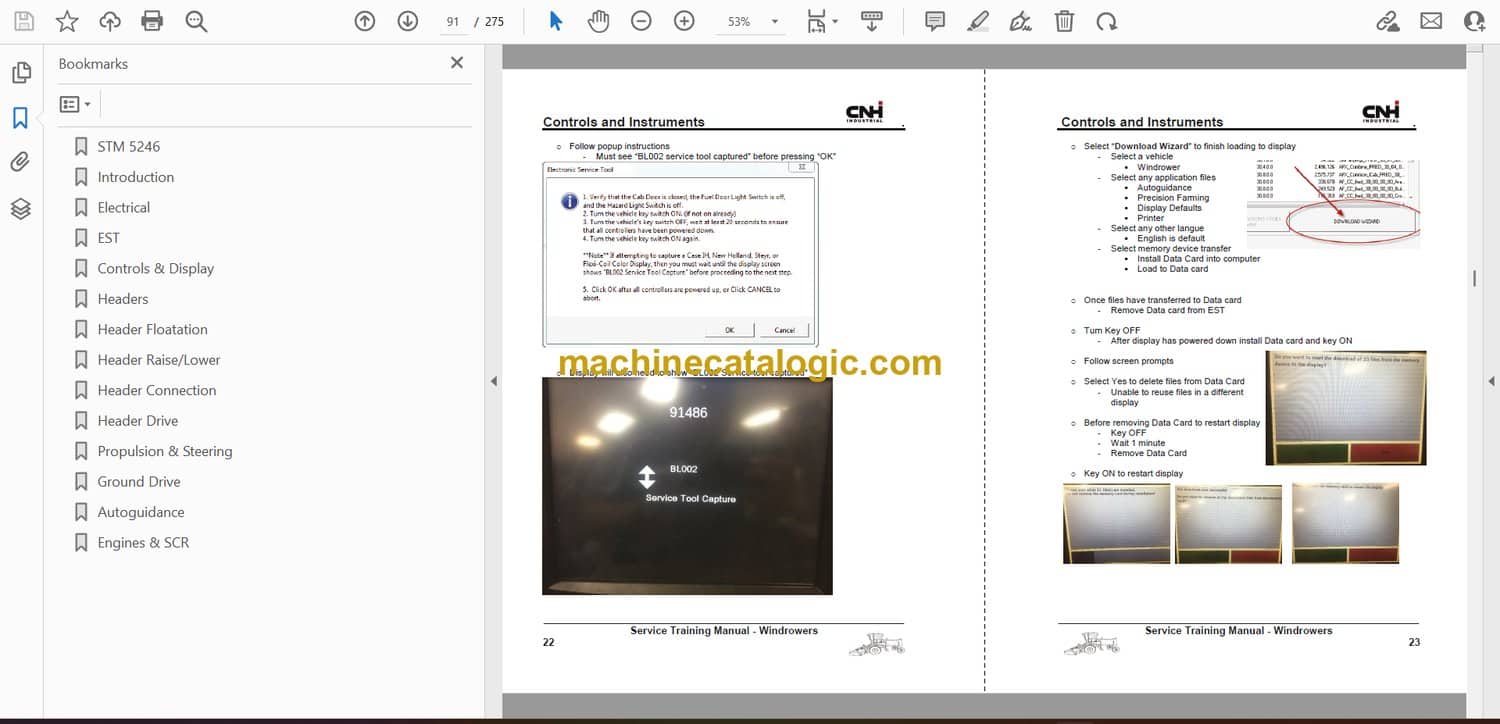Jump to the Autoguidance bookmark

tap(141, 512)
